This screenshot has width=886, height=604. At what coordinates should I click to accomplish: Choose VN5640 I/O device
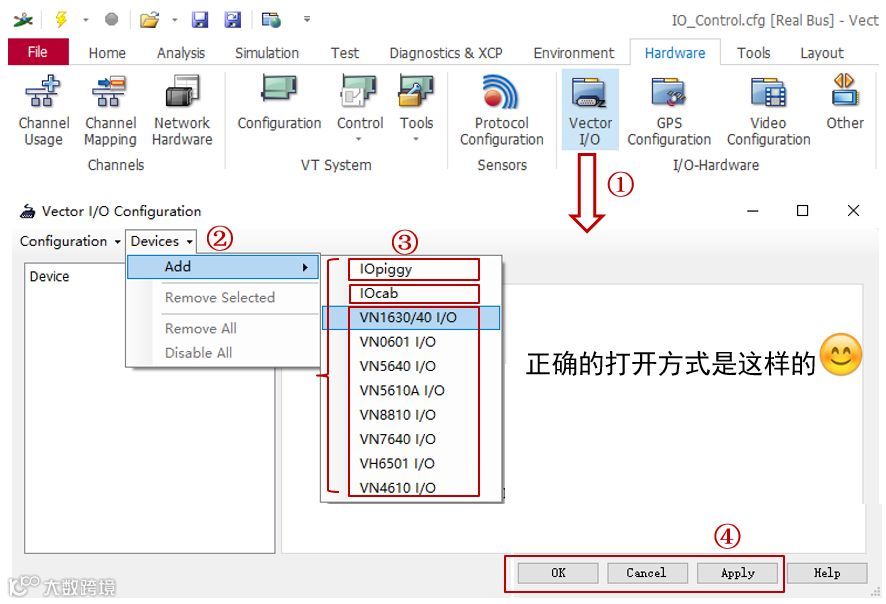411,366
